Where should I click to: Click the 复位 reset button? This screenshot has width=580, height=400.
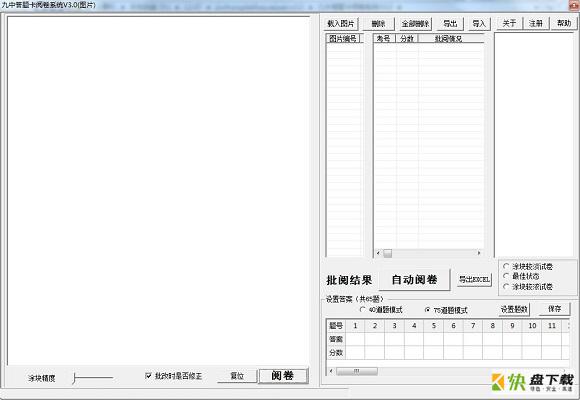click(x=237, y=376)
